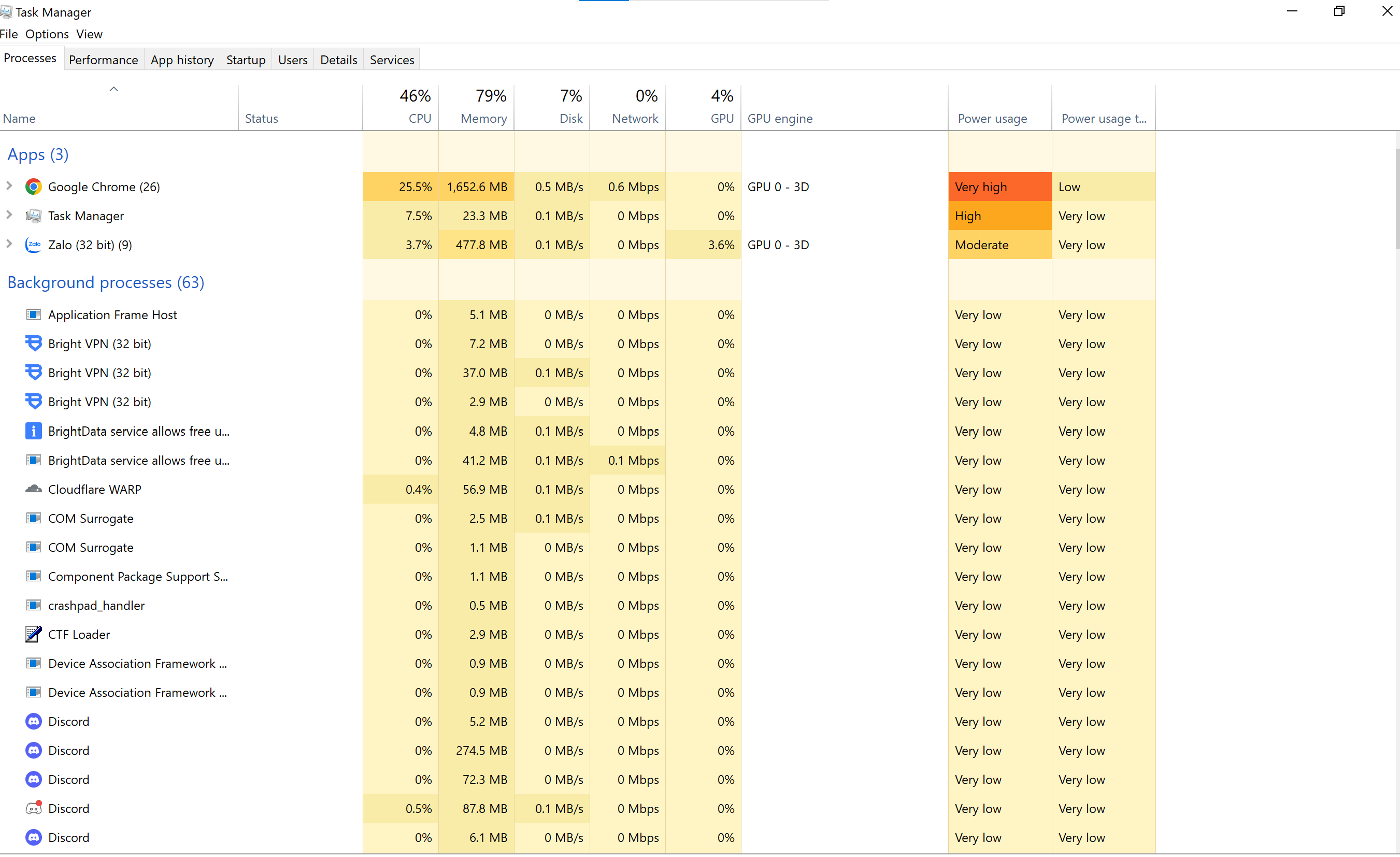The image size is (1400, 857).
Task: Open the Startup tab
Action: pyautogui.click(x=246, y=60)
